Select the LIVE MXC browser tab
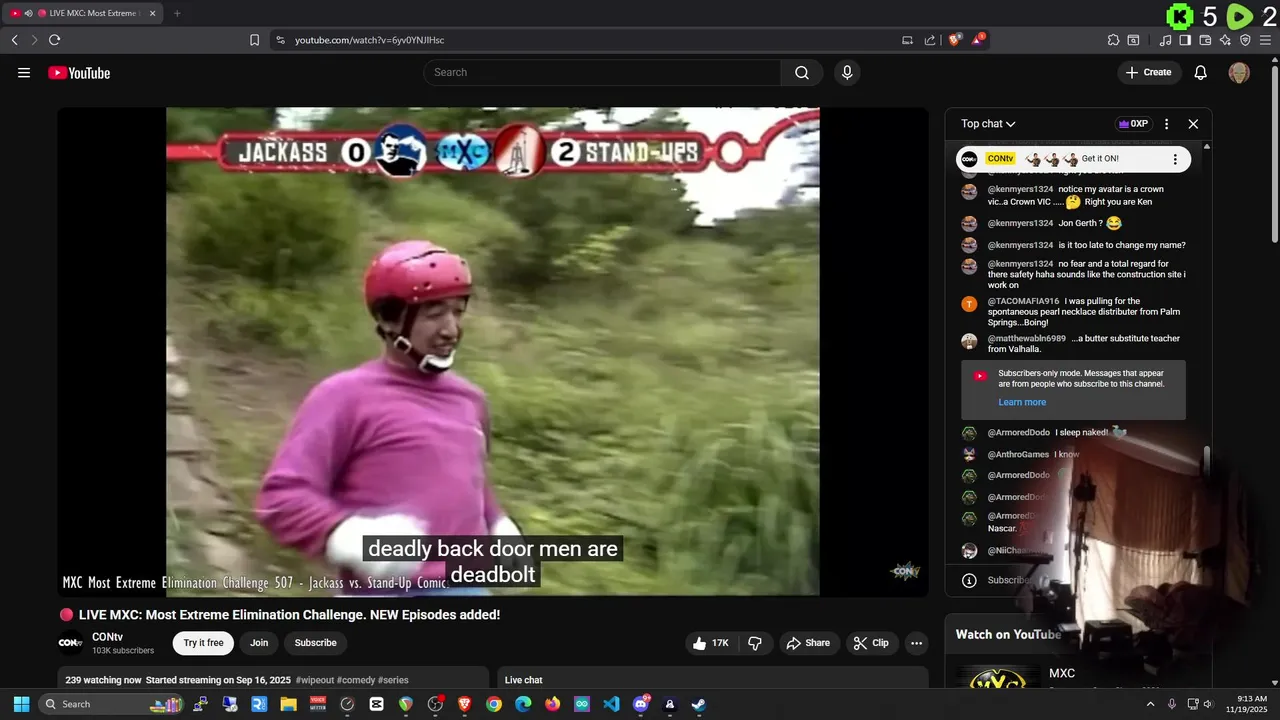Viewport: 1280px width, 720px height. (x=82, y=13)
